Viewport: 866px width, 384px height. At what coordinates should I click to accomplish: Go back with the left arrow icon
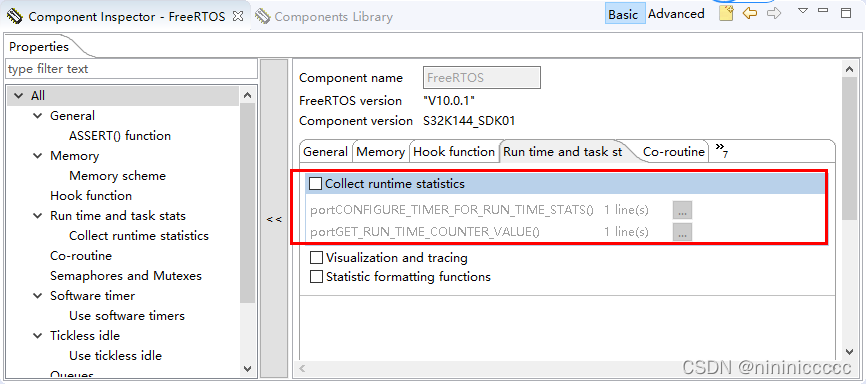click(x=749, y=14)
